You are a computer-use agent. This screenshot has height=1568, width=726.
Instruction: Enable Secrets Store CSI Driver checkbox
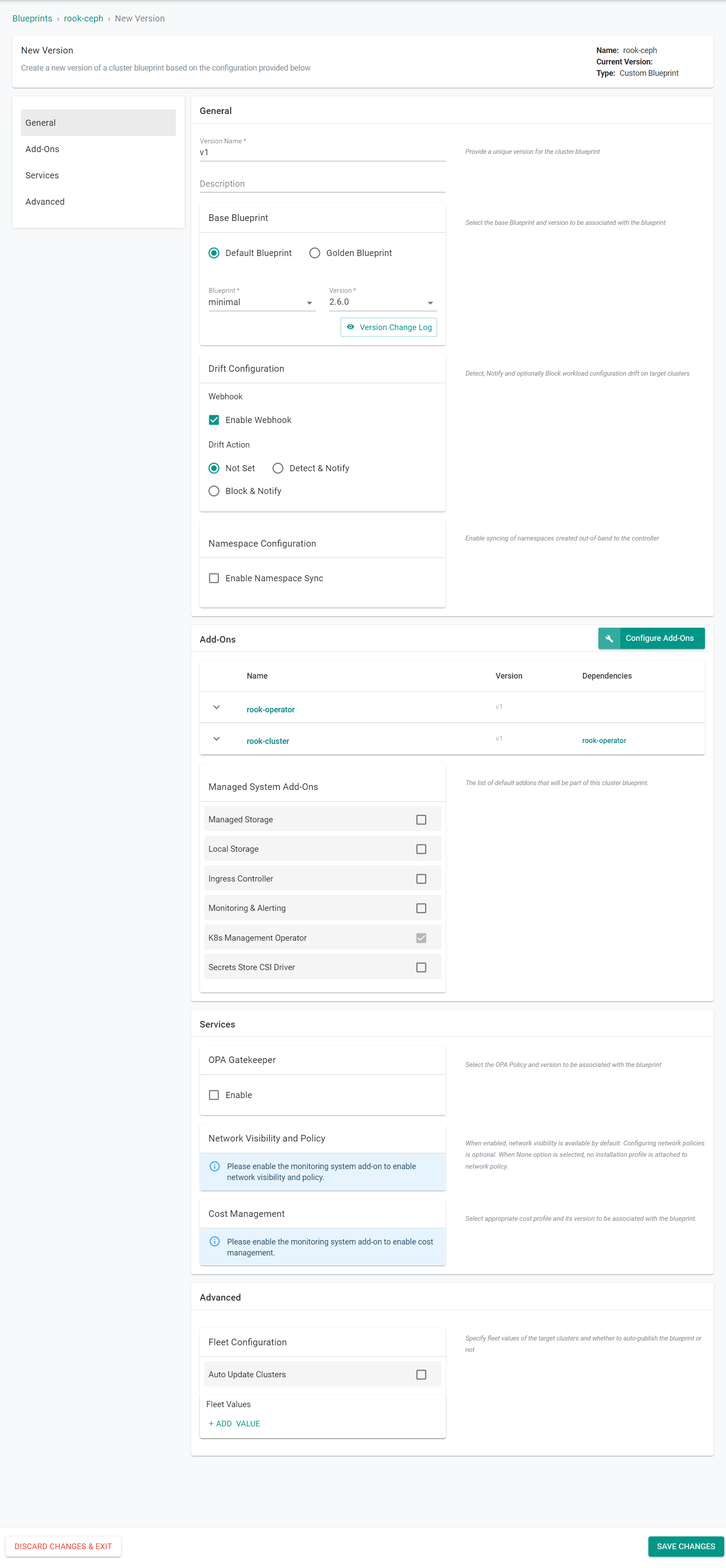(421, 967)
